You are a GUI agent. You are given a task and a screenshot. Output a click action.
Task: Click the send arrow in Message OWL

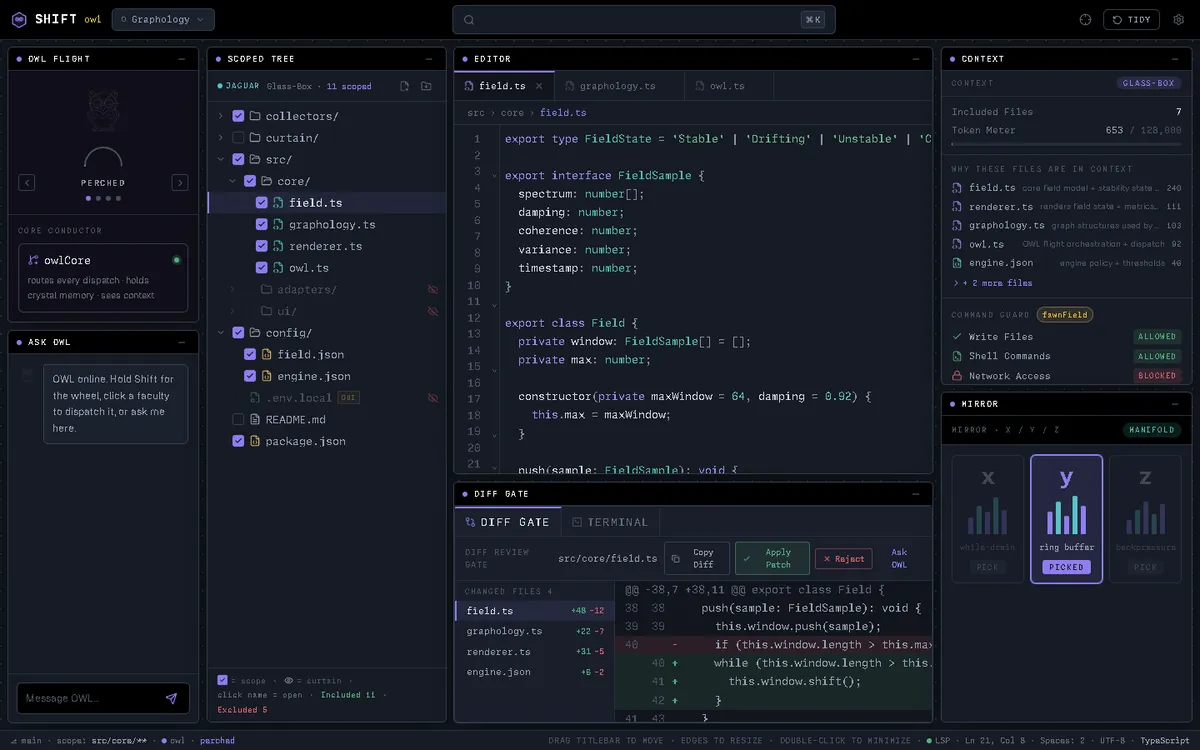point(171,698)
